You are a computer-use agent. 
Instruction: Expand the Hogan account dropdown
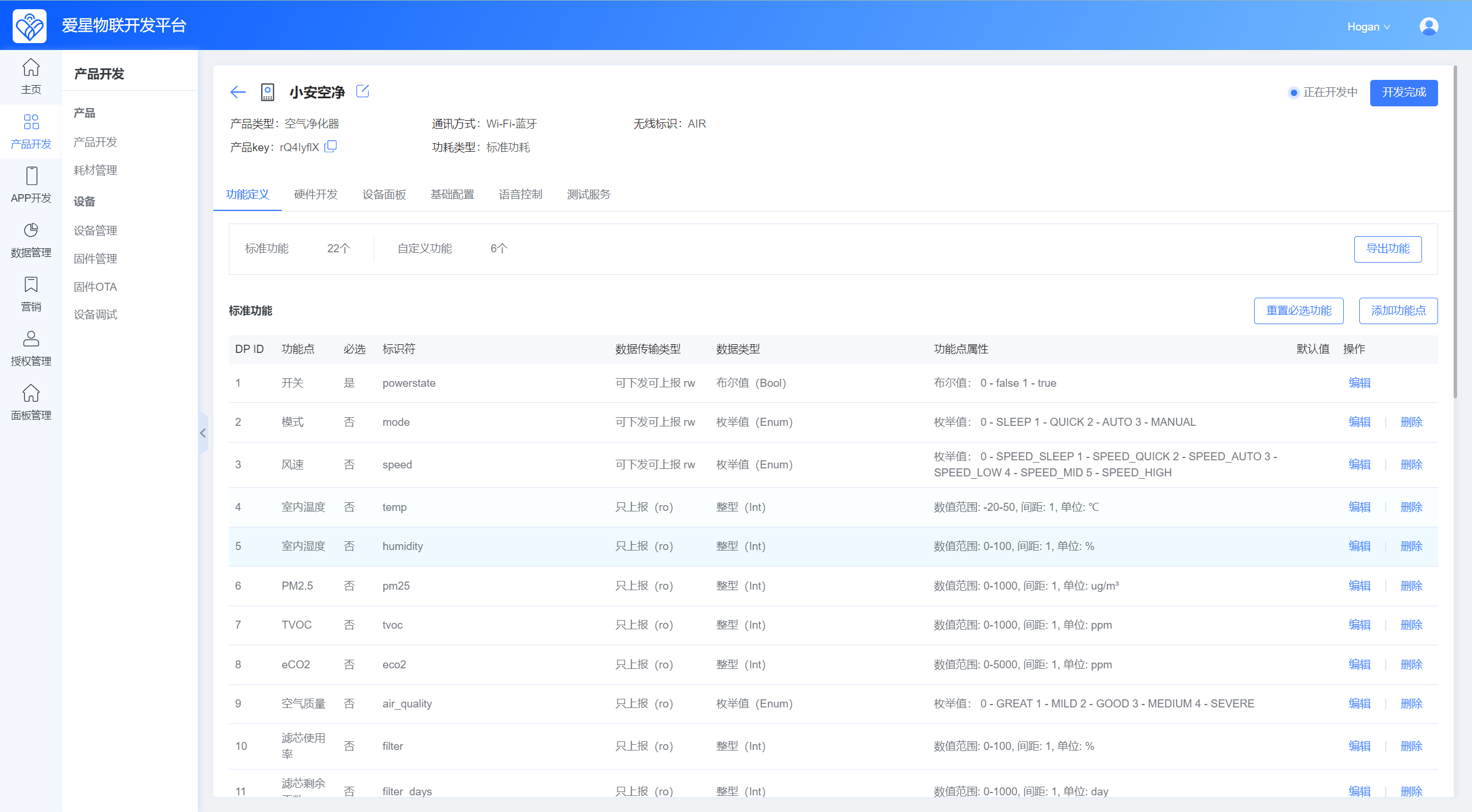pos(1368,27)
